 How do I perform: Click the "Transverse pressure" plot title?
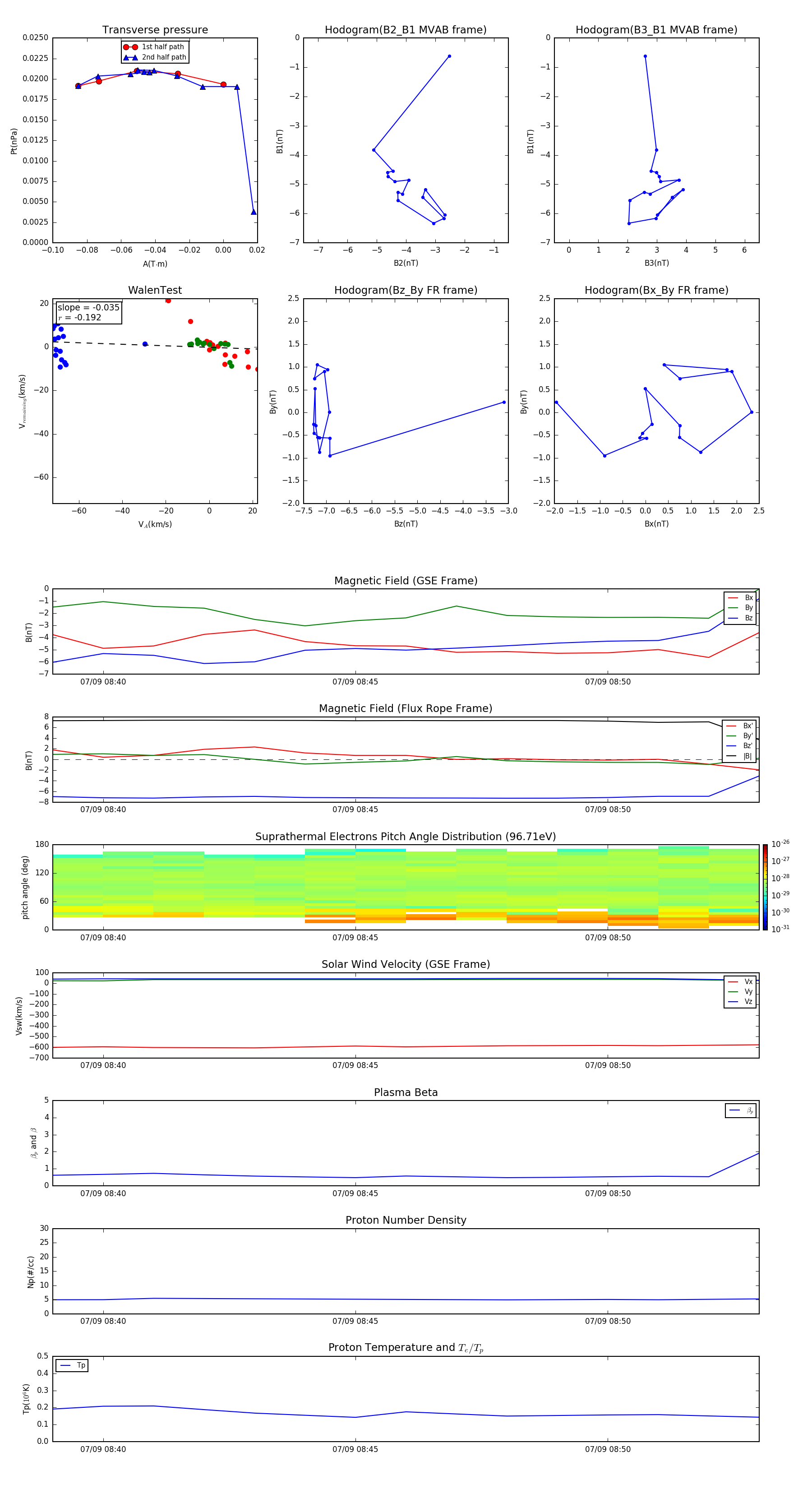pos(155,30)
